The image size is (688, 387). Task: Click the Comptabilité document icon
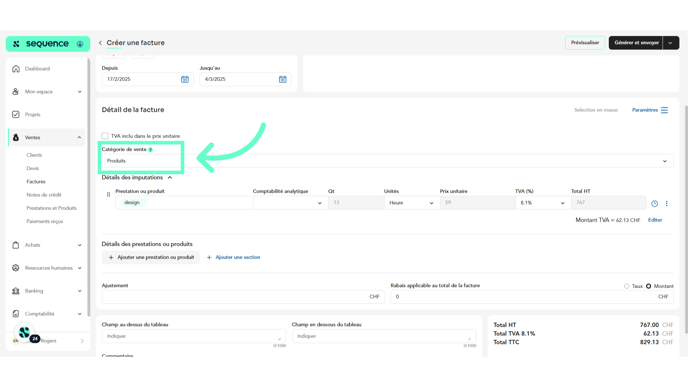[x=16, y=314]
